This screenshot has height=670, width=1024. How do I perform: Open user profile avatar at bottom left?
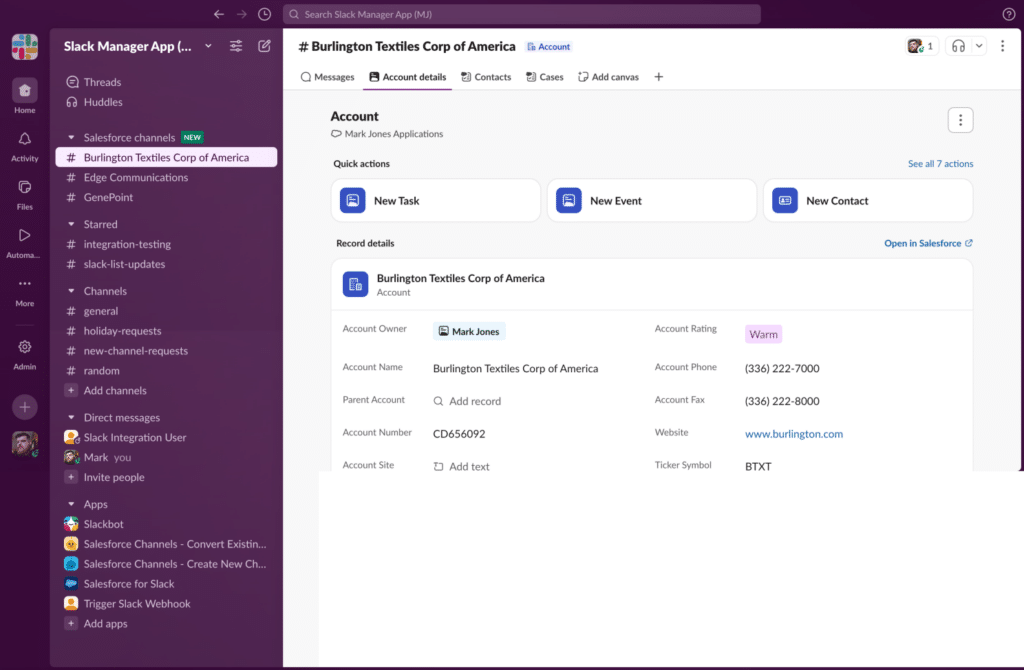pyautogui.click(x=25, y=444)
